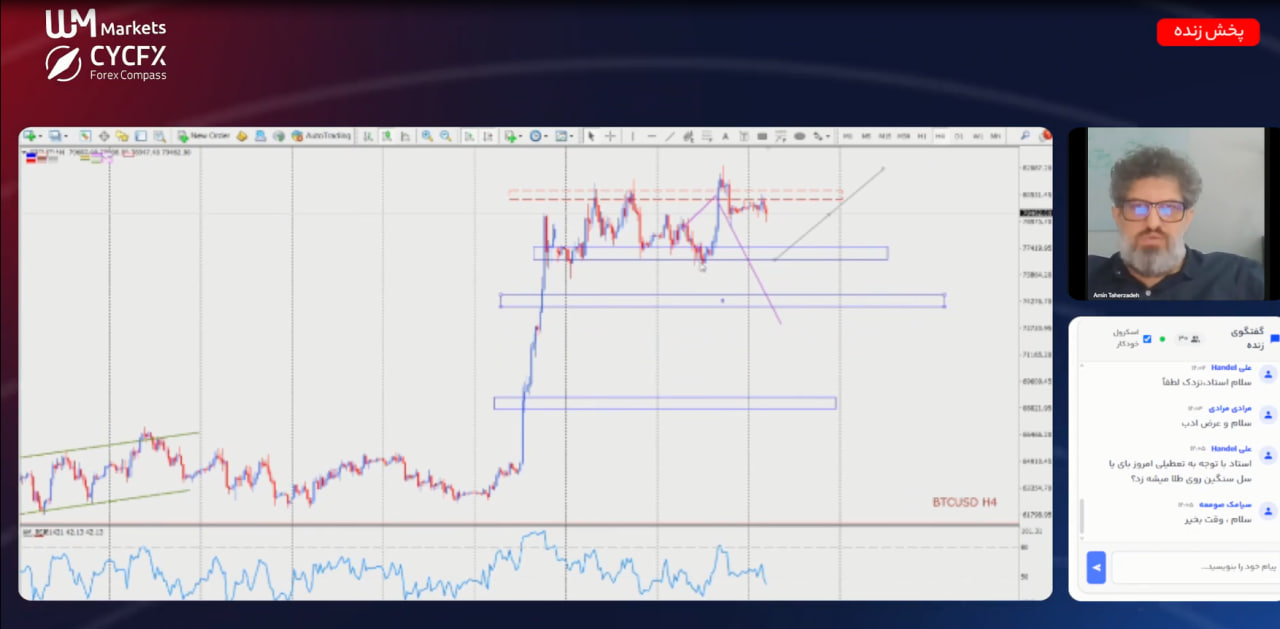Click the Zoom Out magnifier
Image resolution: width=1280 pixels, height=629 pixels.
(446, 136)
